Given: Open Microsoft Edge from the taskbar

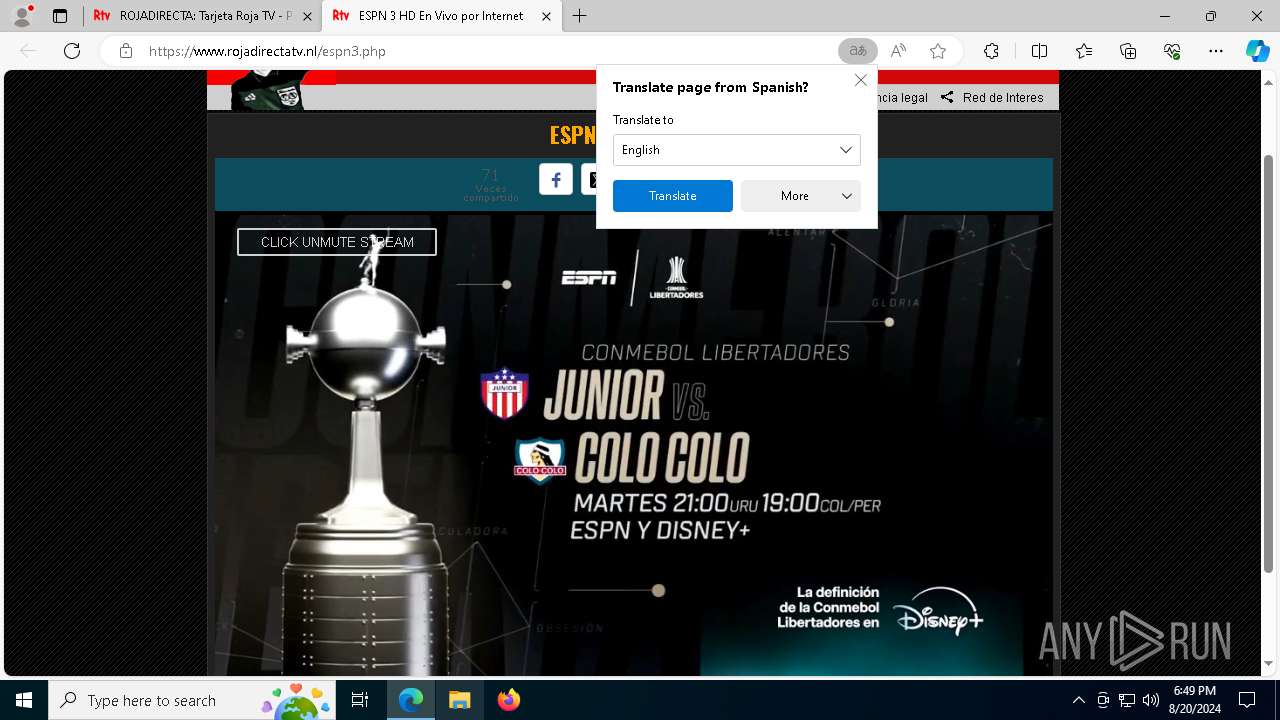Looking at the screenshot, I should (x=411, y=700).
